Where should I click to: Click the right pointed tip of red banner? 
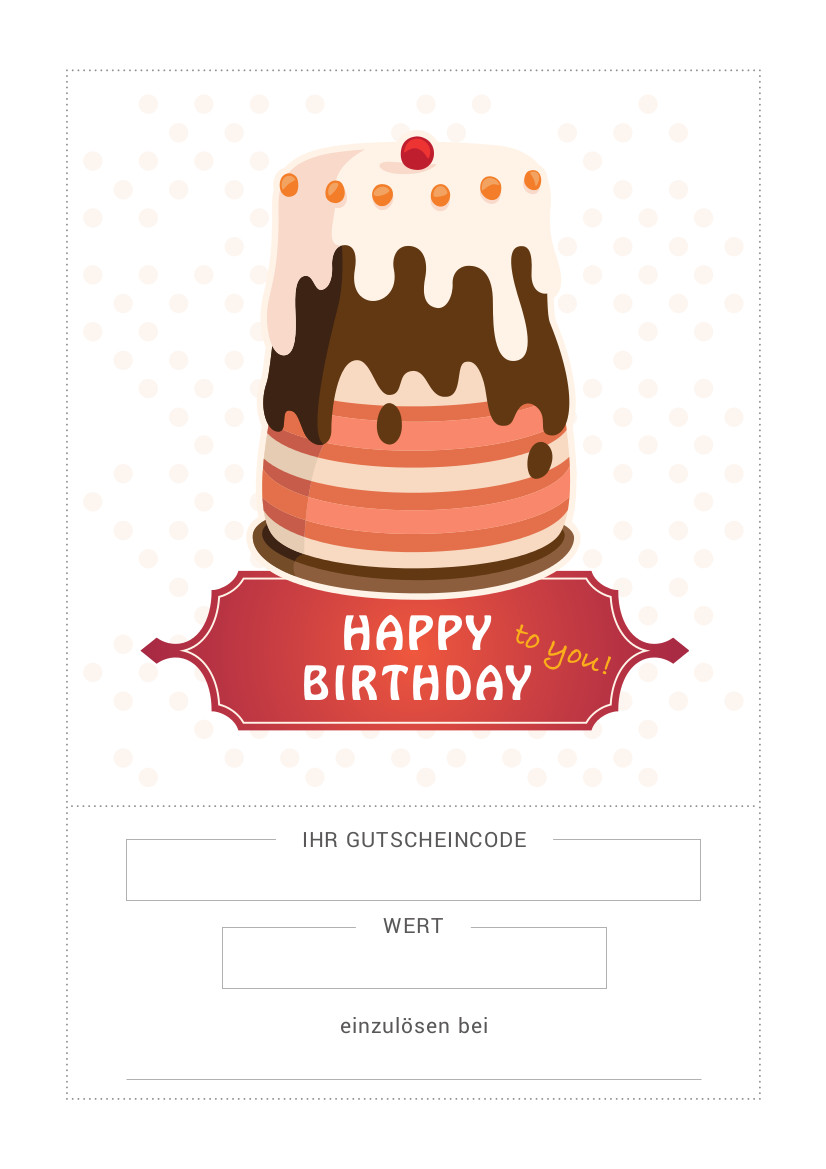tap(675, 649)
